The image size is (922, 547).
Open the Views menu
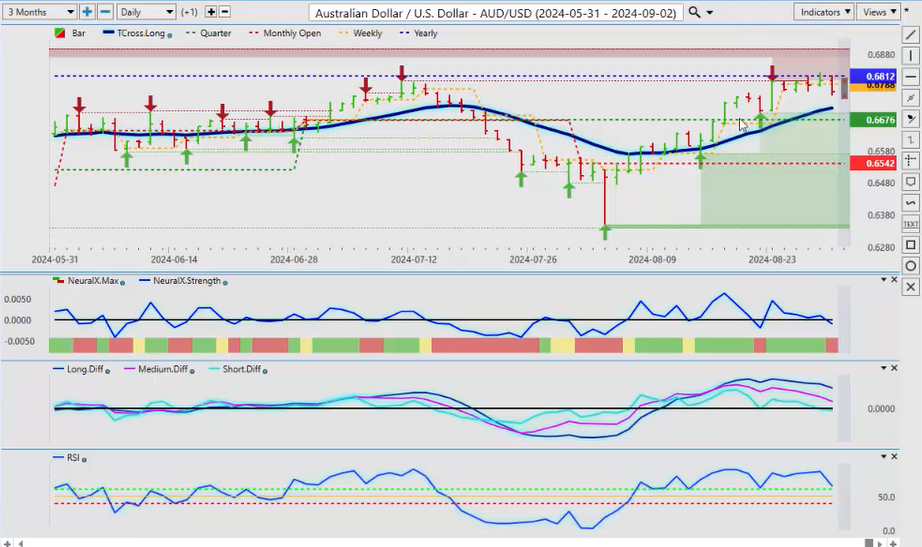point(878,12)
